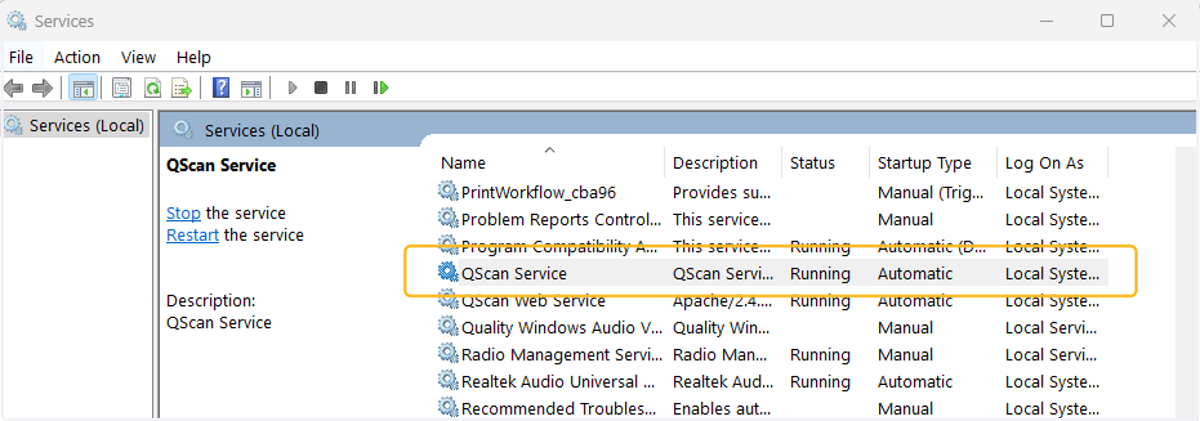Viewport: 1200px width, 421px height.
Task: Click gear icon beside Problem Reports Control
Action: click(448, 219)
